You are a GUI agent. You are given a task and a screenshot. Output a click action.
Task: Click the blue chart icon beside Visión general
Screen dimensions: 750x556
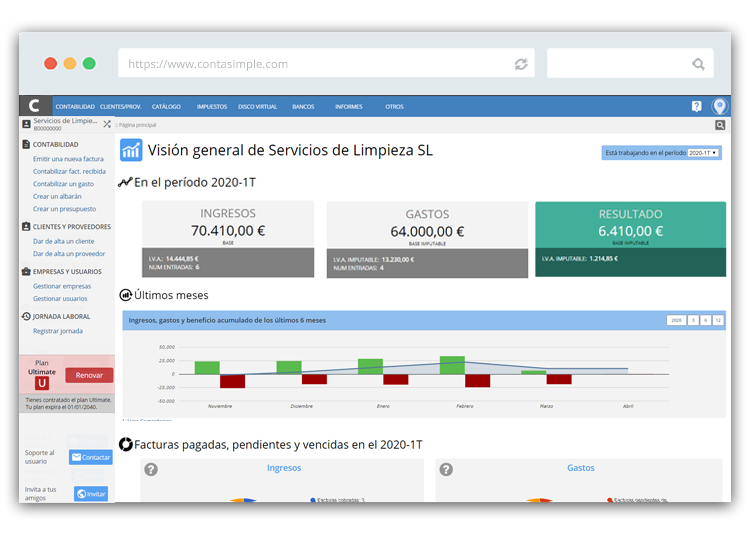coord(131,150)
